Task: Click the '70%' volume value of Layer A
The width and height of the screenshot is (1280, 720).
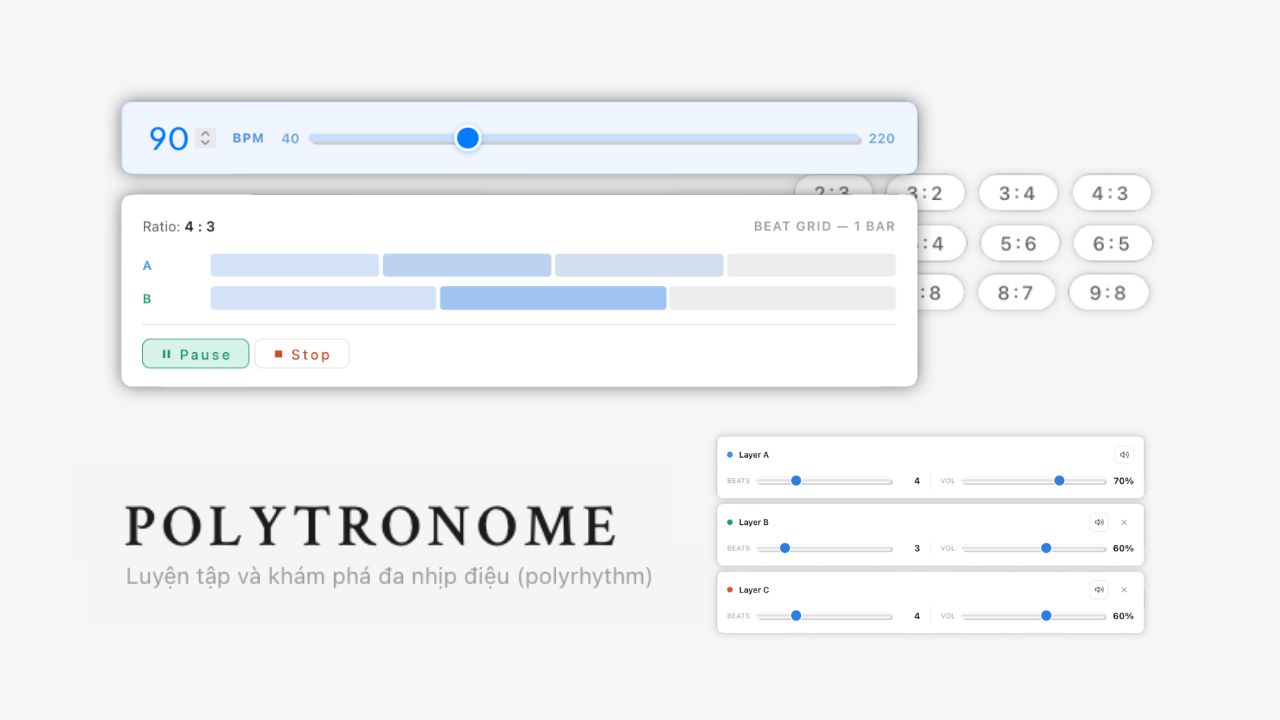Action: point(1123,481)
